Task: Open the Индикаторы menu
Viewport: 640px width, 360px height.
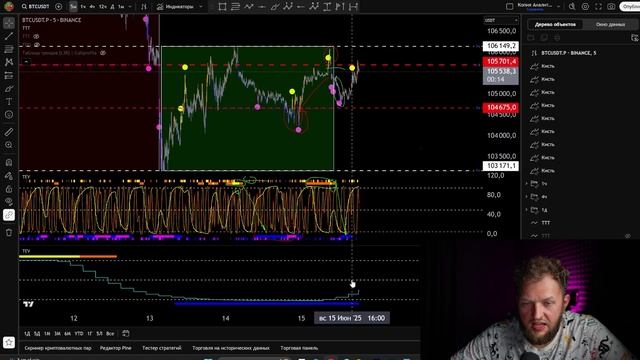Action: point(175,7)
